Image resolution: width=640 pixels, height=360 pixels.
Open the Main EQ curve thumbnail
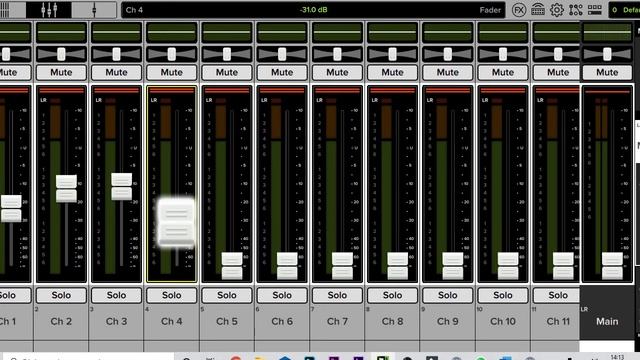coord(607,32)
